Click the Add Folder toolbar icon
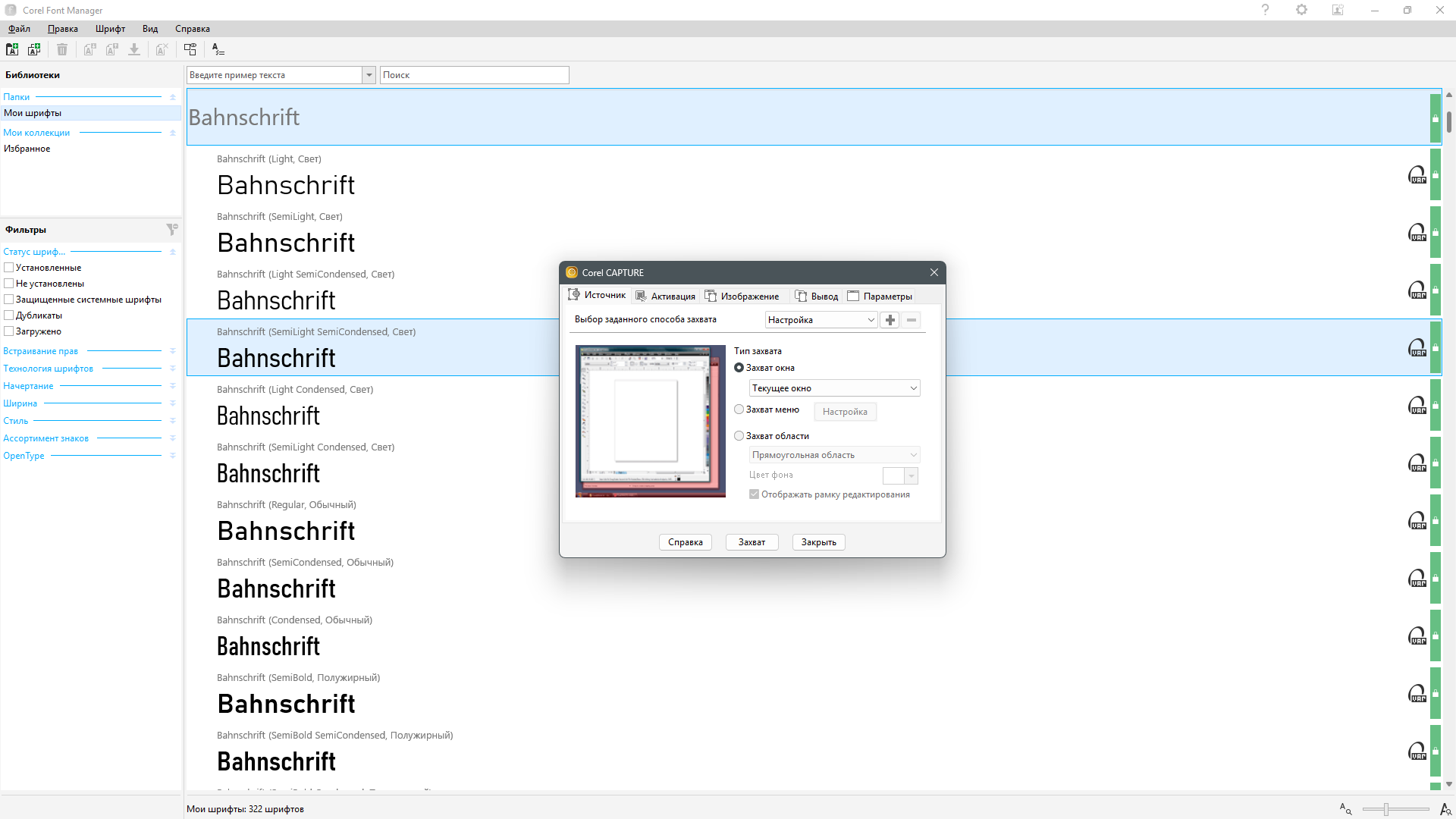This screenshot has height=819, width=1456. pos(12,49)
